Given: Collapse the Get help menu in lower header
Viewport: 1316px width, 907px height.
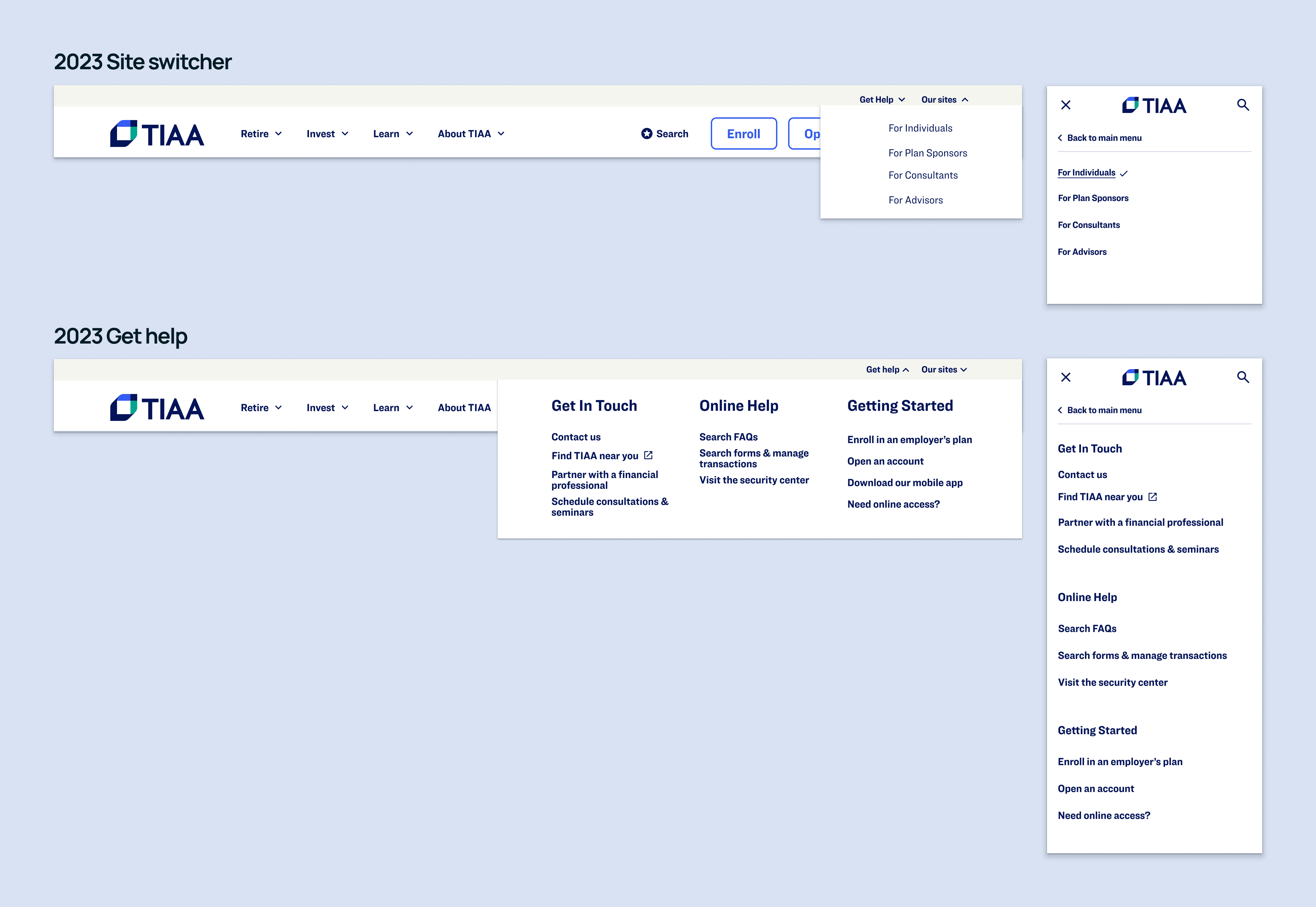Looking at the screenshot, I should tap(887, 369).
